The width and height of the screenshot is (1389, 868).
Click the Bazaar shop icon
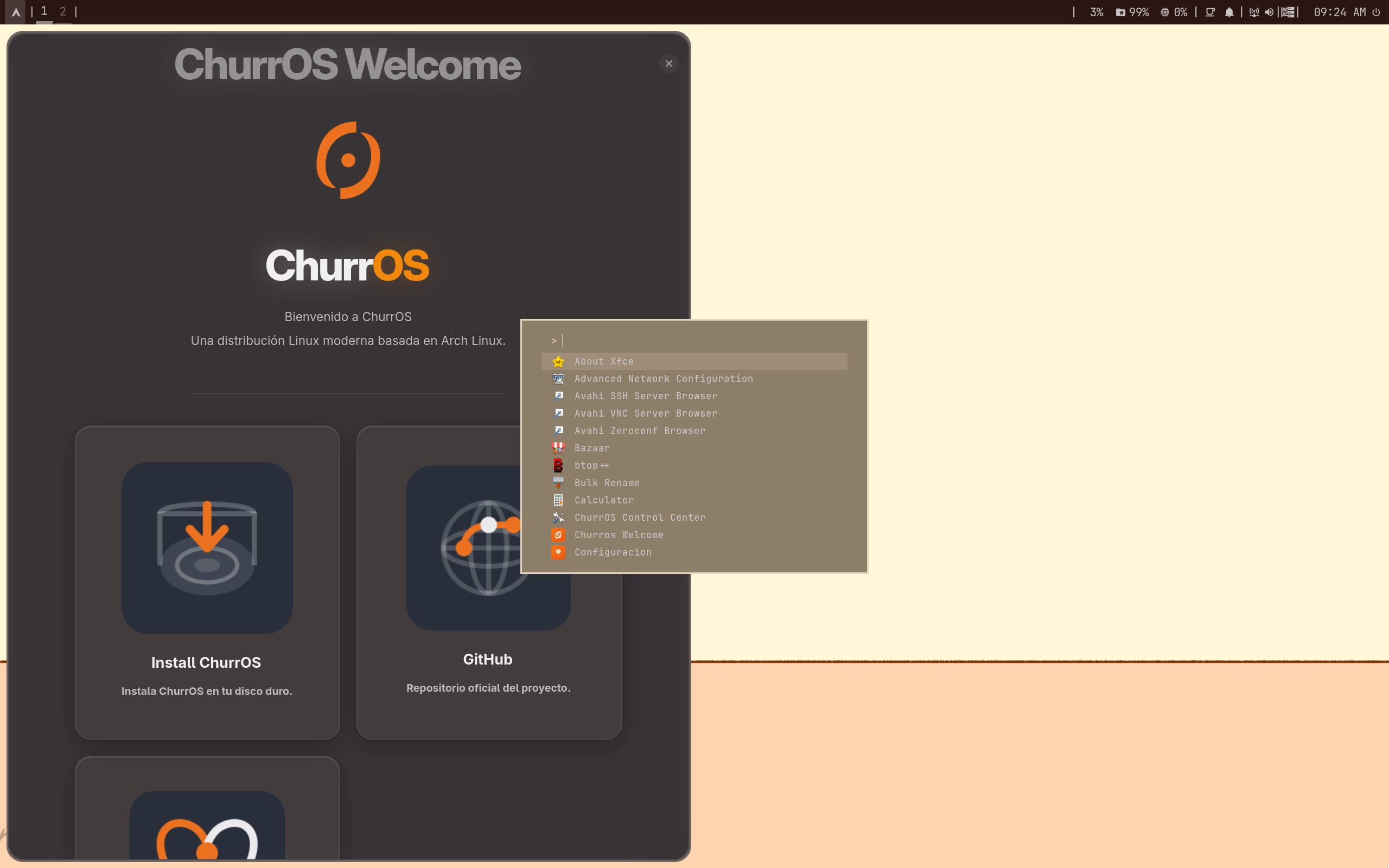pyautogui.click(x=558, y=448)
